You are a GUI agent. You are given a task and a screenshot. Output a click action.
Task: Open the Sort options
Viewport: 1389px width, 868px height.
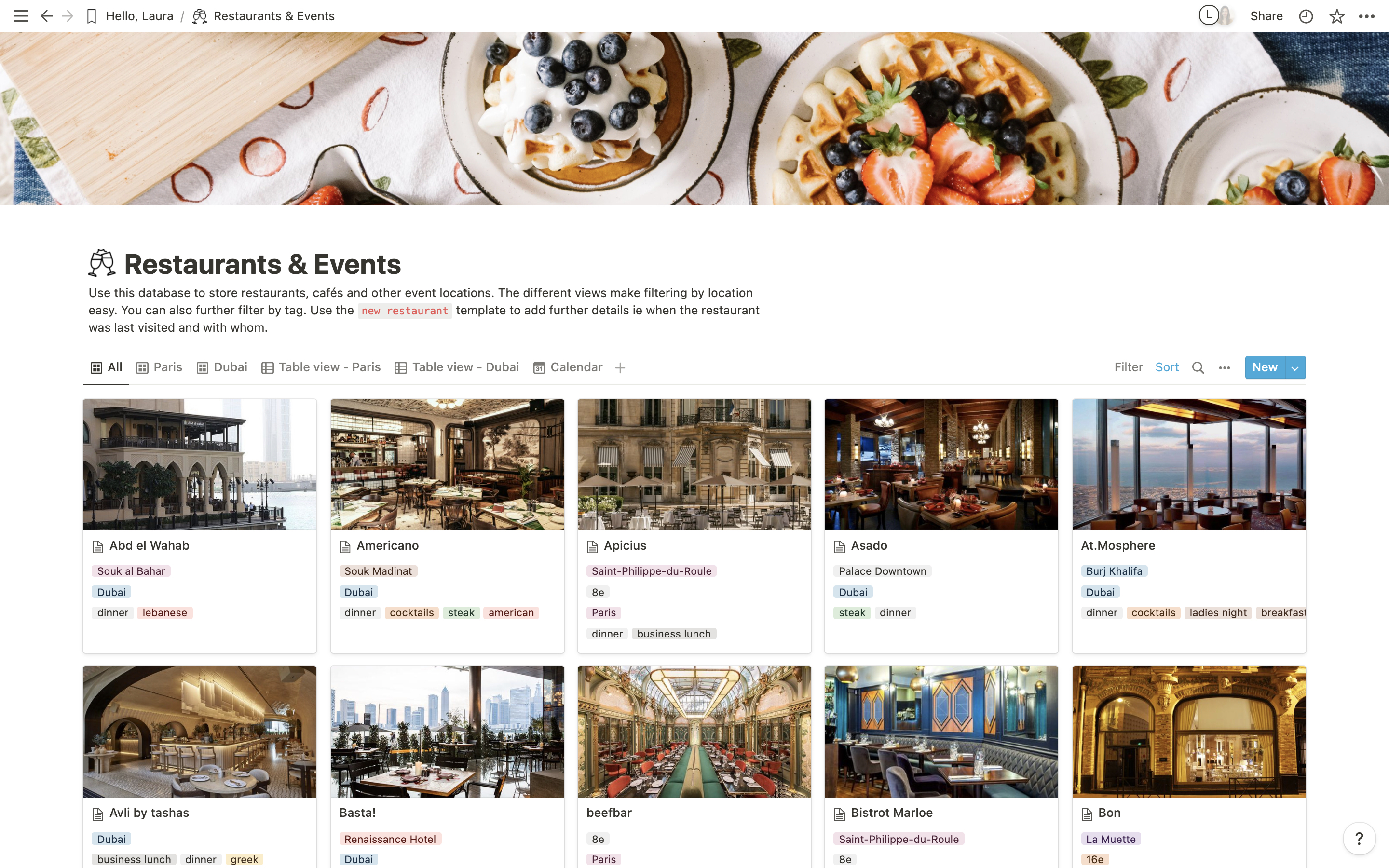[1167, 367]
